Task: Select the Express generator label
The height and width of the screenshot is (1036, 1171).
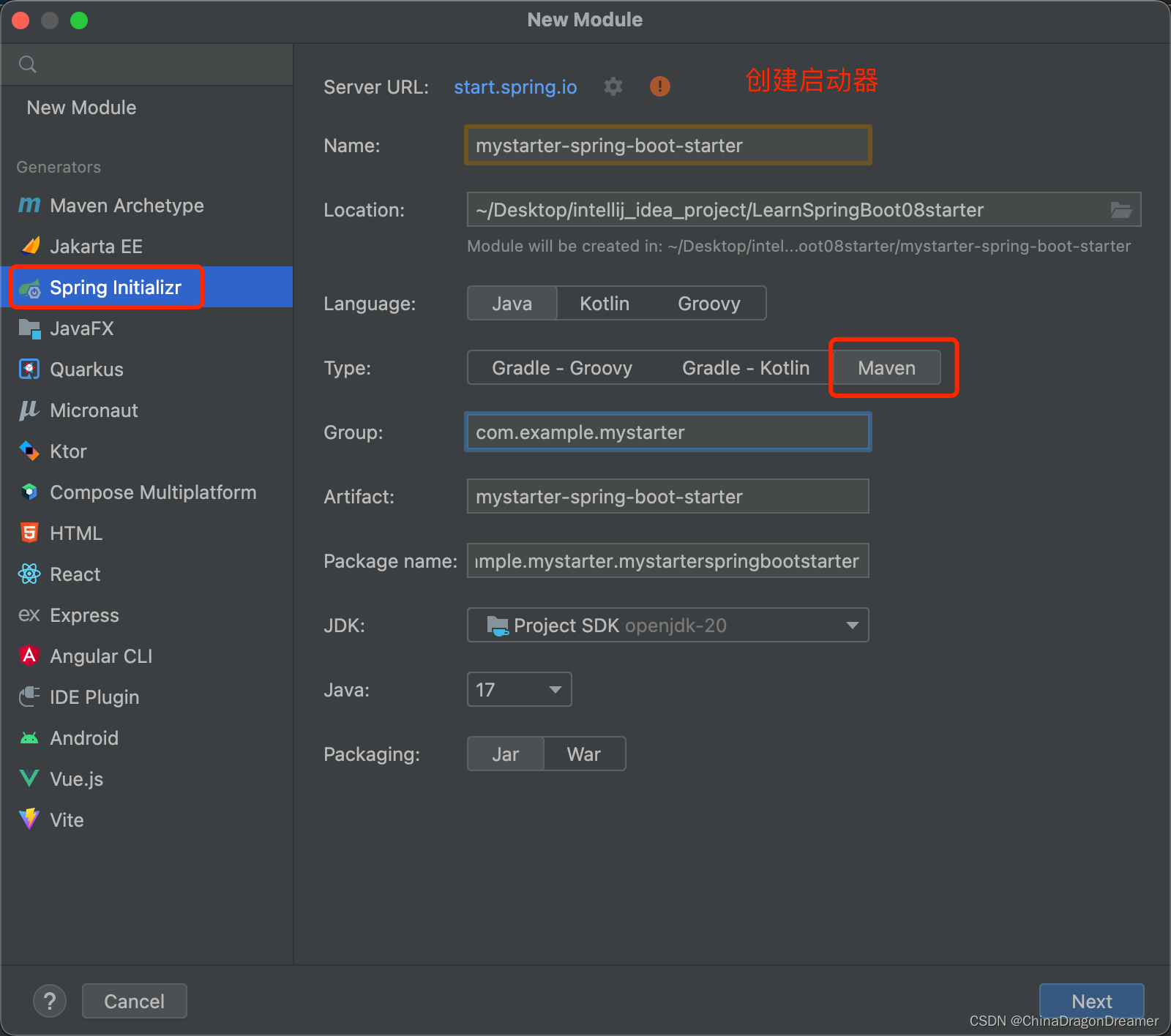Action: (x=84, y=615)
